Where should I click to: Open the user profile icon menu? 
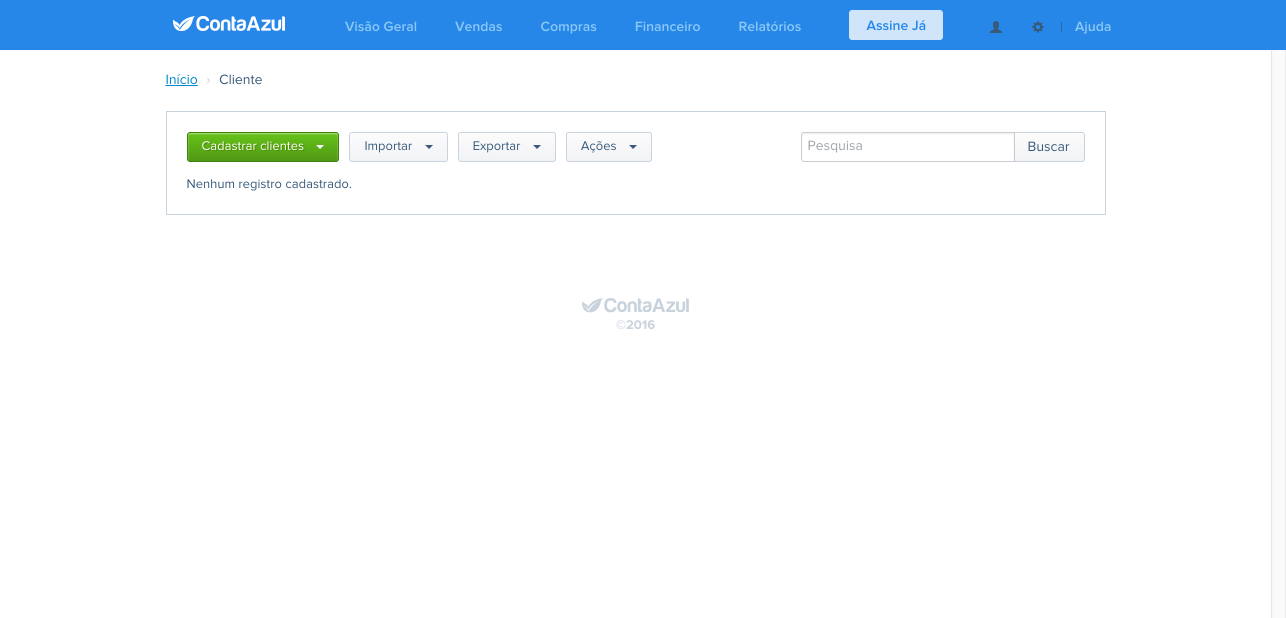[996, 27]
